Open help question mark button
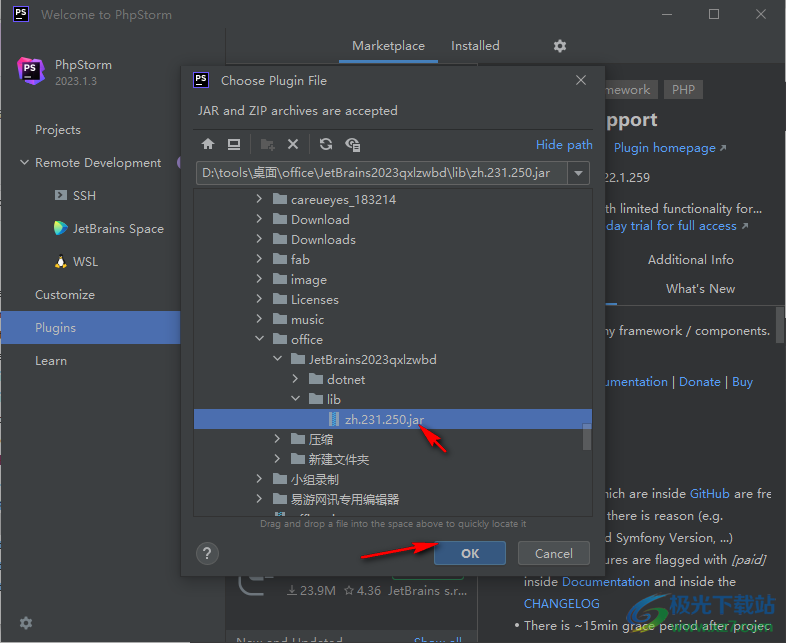786x643 pixels. (207, 554)
